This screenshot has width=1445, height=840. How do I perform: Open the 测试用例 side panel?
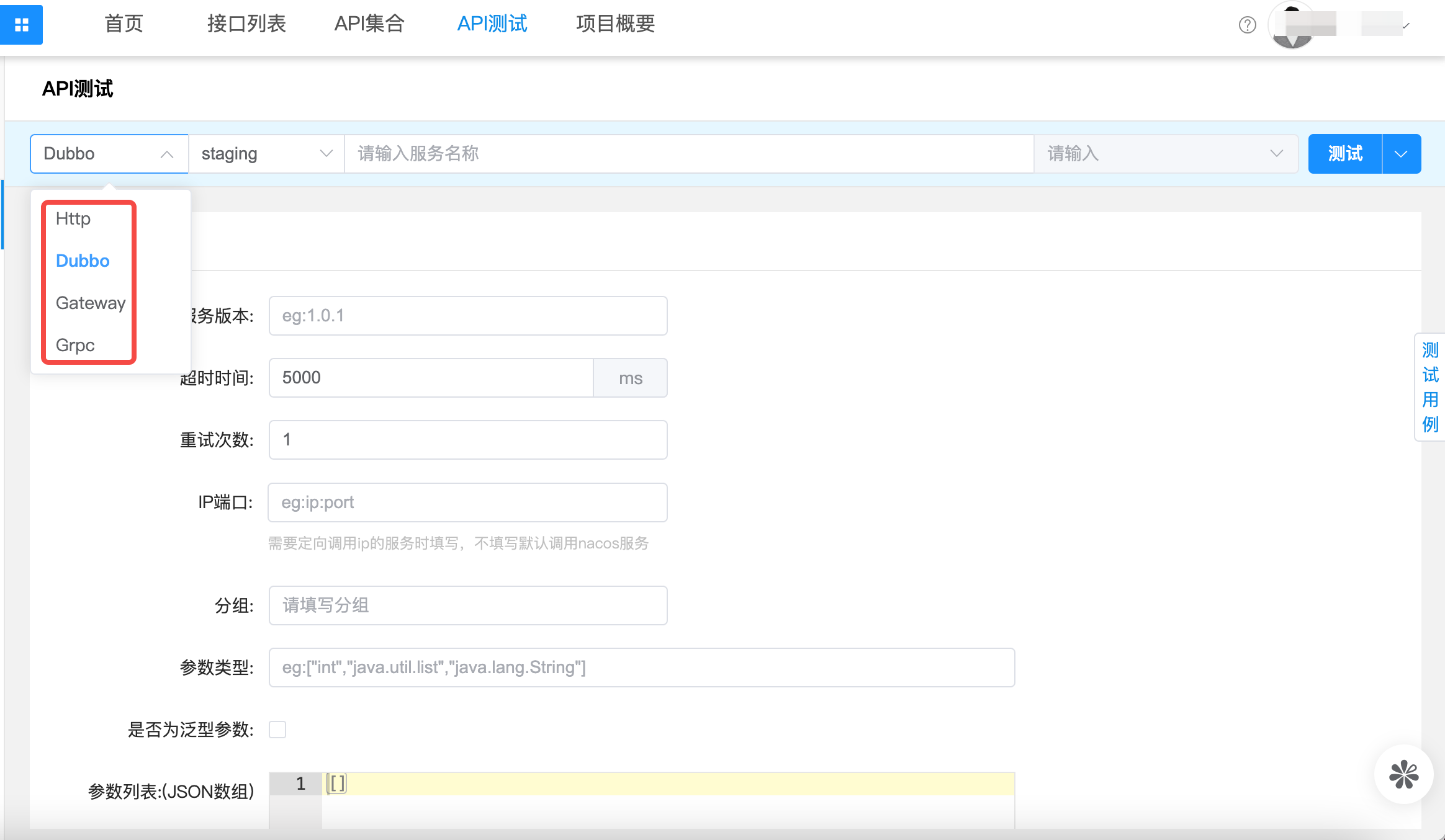[x=1430, y=387]
